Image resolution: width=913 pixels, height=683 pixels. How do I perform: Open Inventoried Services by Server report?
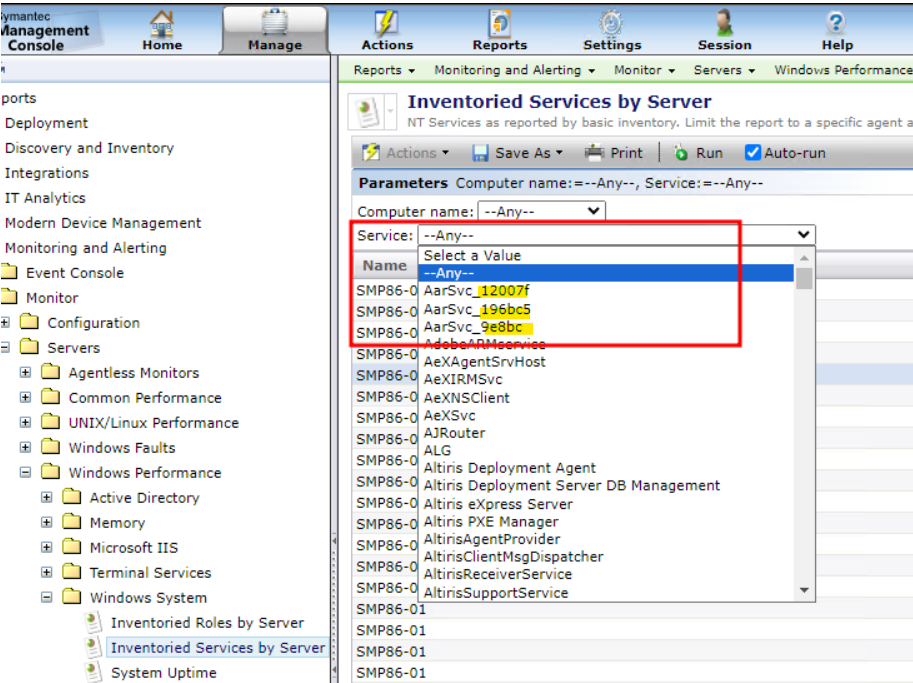point(218,647)
